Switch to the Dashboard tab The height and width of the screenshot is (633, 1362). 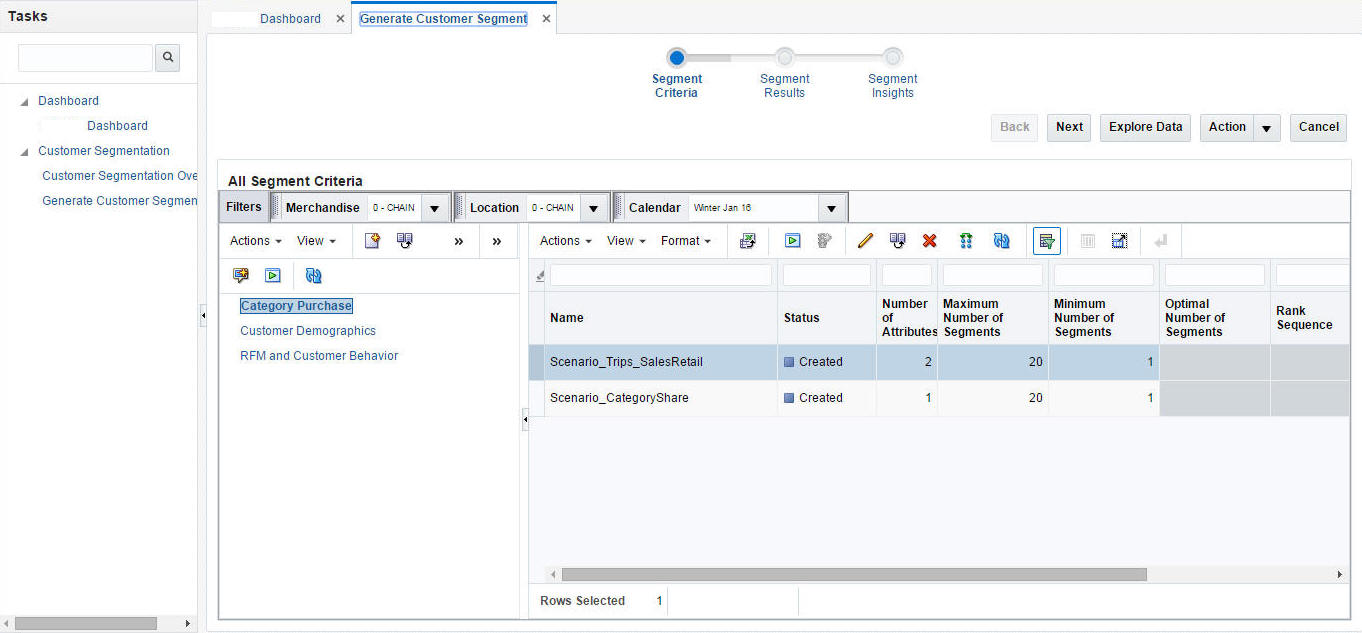tap(290, 19)
